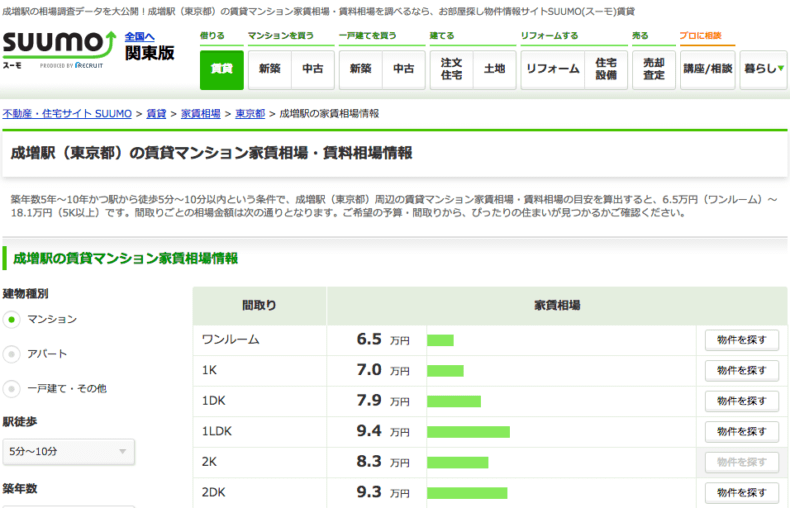790x508 pixels.
Task: Select the 土地 tab
Action: pyautogui.click(x=494, y=70)
